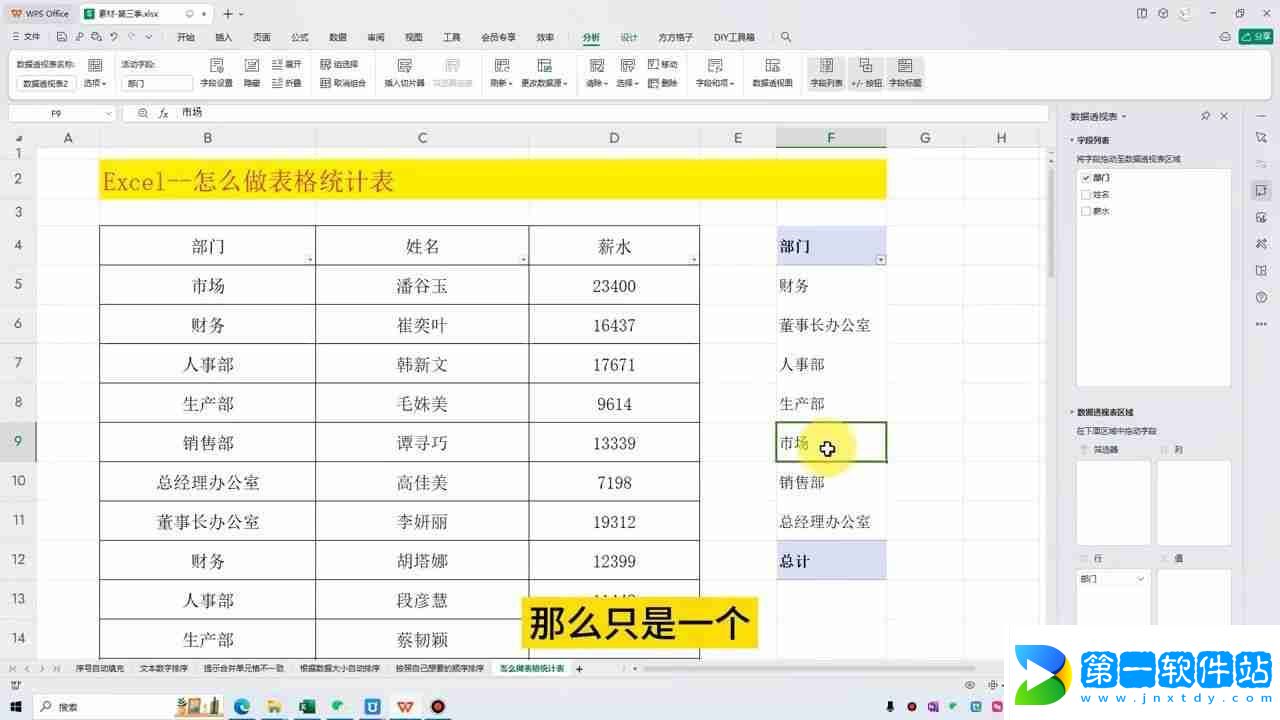Viewport: 1280px width, 720px height.
Task: Click the search magnifier in ribbon tabs
Action: coord(786,37)
